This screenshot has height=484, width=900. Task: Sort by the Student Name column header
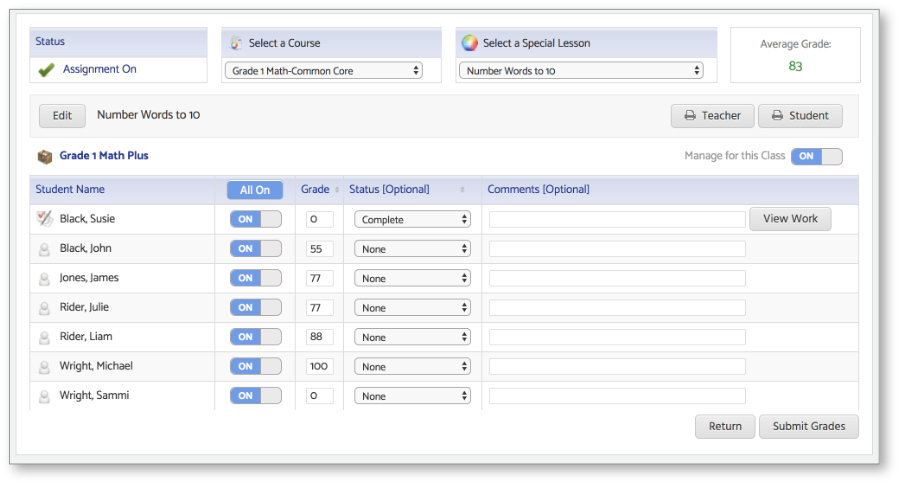[70, 189]
